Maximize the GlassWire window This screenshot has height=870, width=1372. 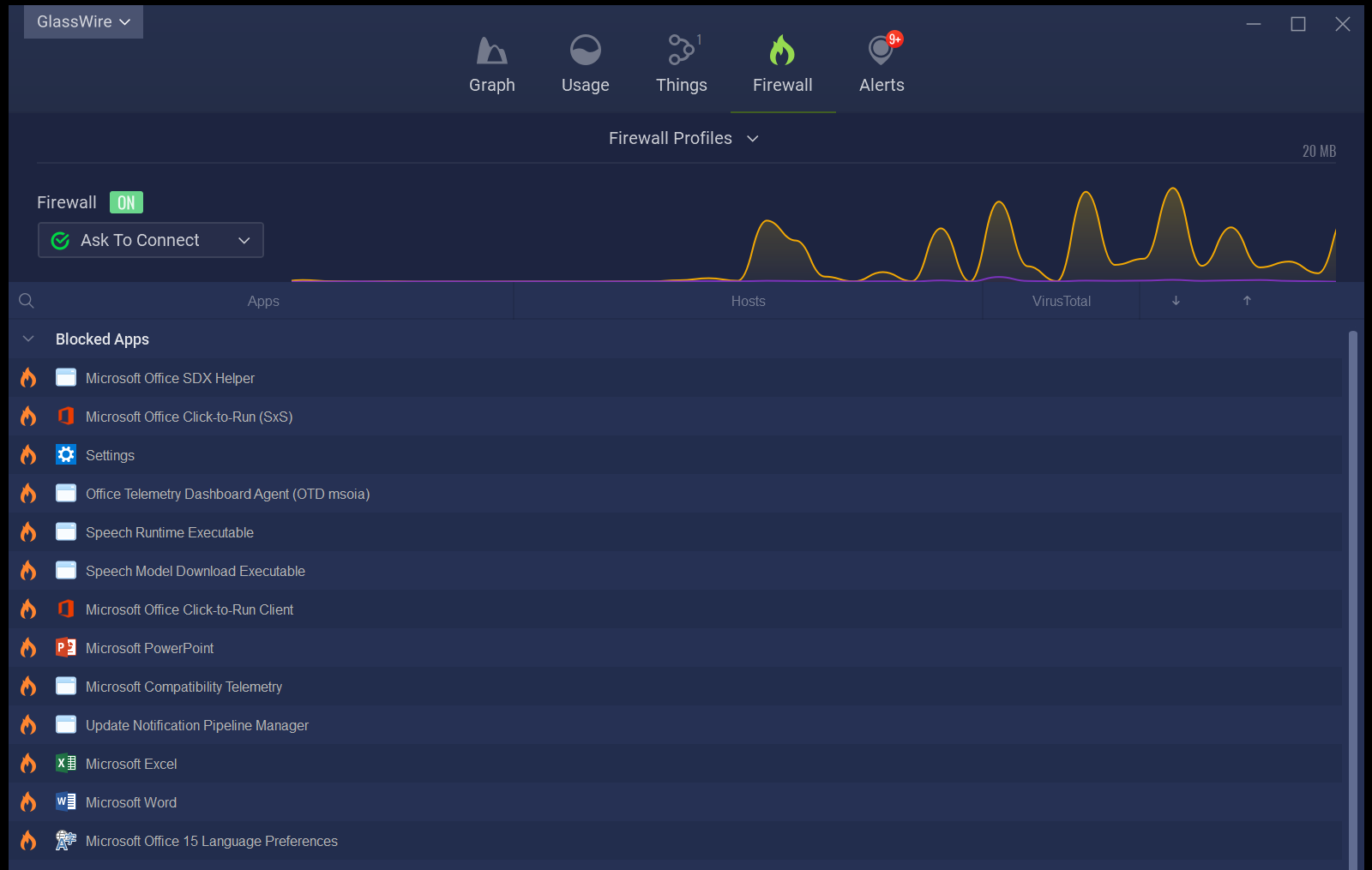click(x=1298, y=24)
